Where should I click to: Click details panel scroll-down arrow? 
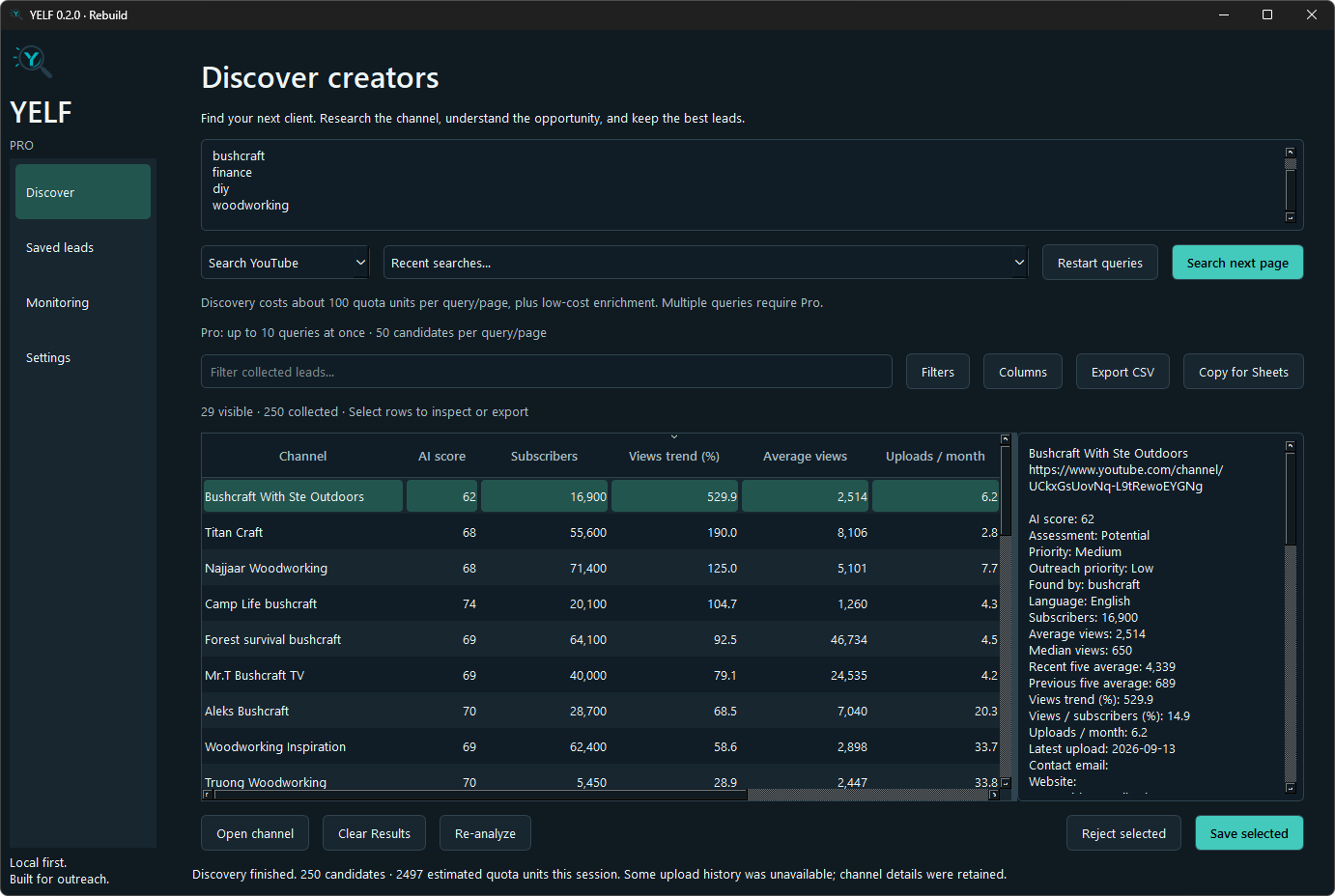point(1290,788)
